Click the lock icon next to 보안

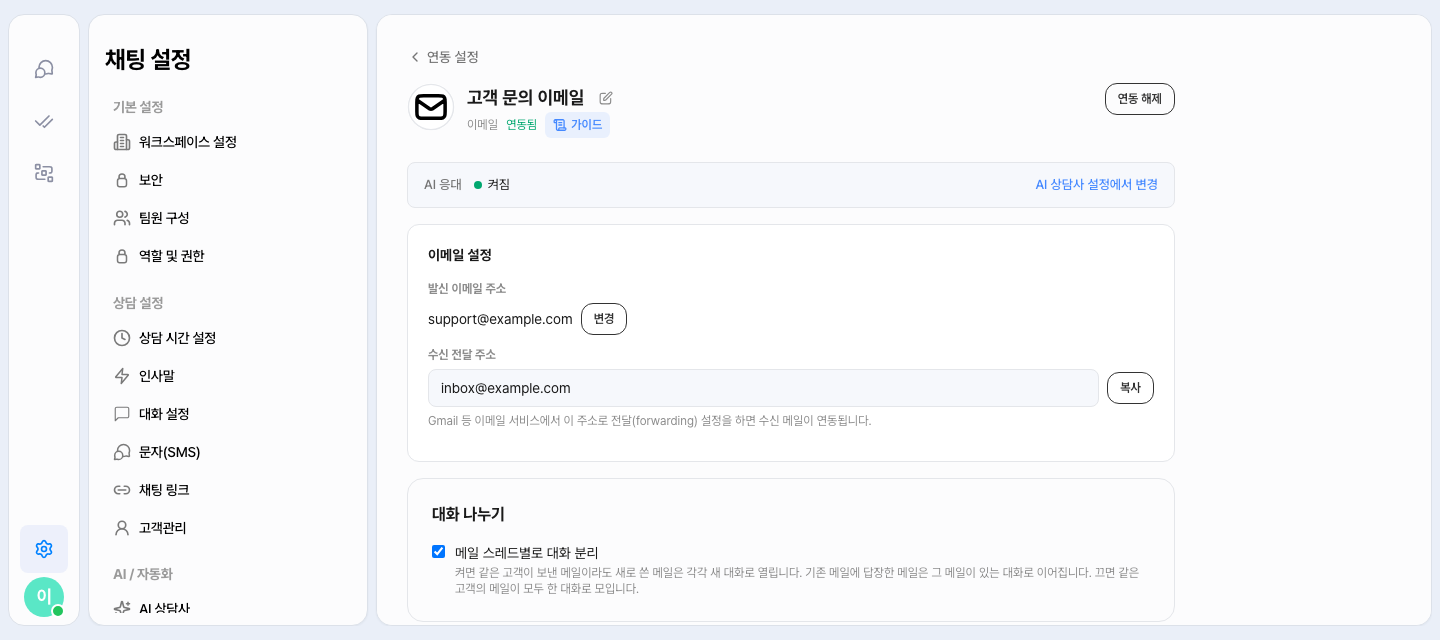pyautogui.click(x=122, y=180)
